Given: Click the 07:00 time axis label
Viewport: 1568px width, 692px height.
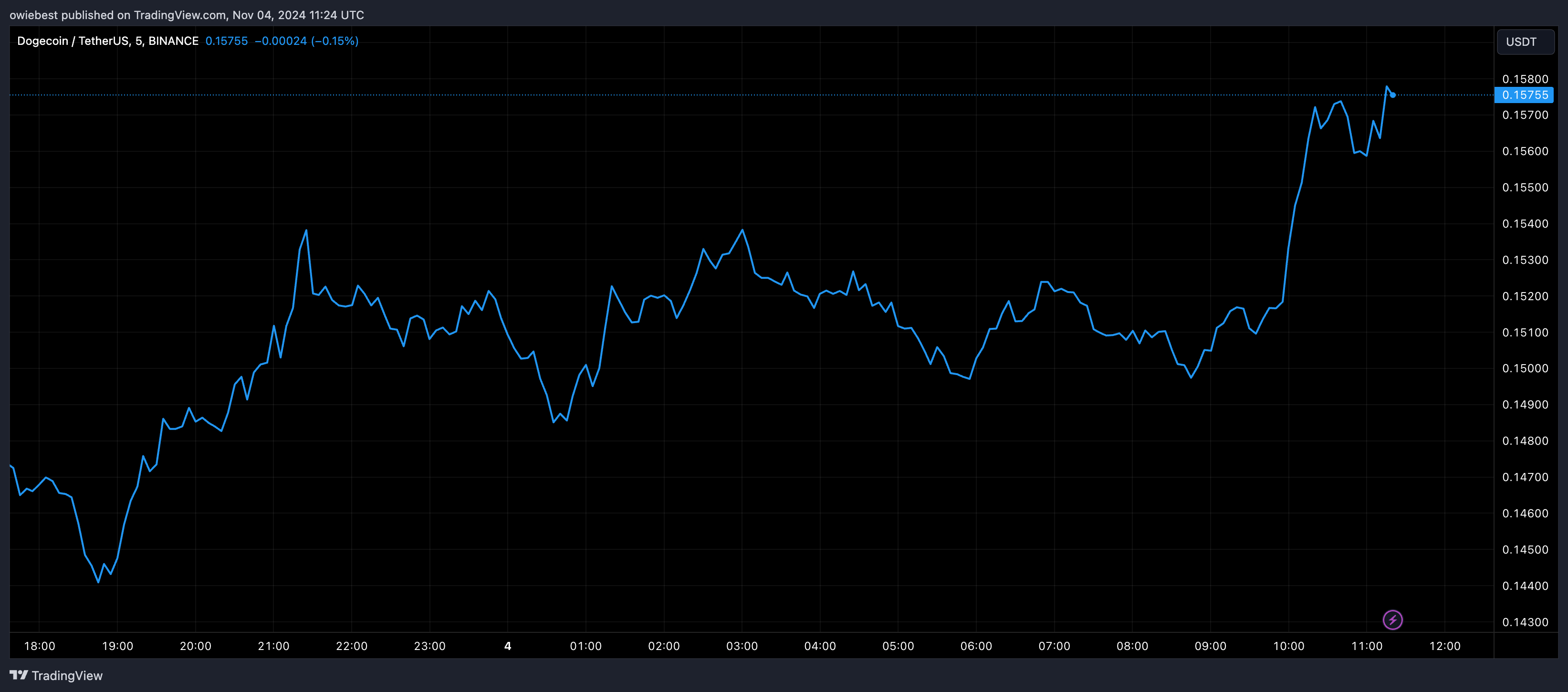Looking at the screenshot, I should (1054, 646).
